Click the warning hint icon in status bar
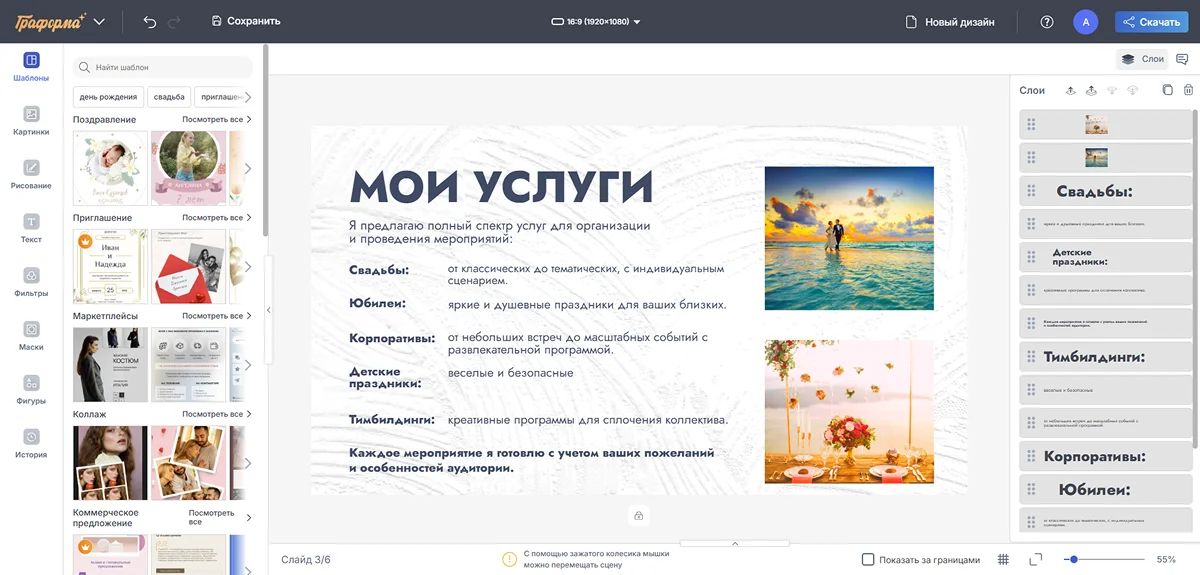The height and width of the screenshot is (575, 1200). 510,559
